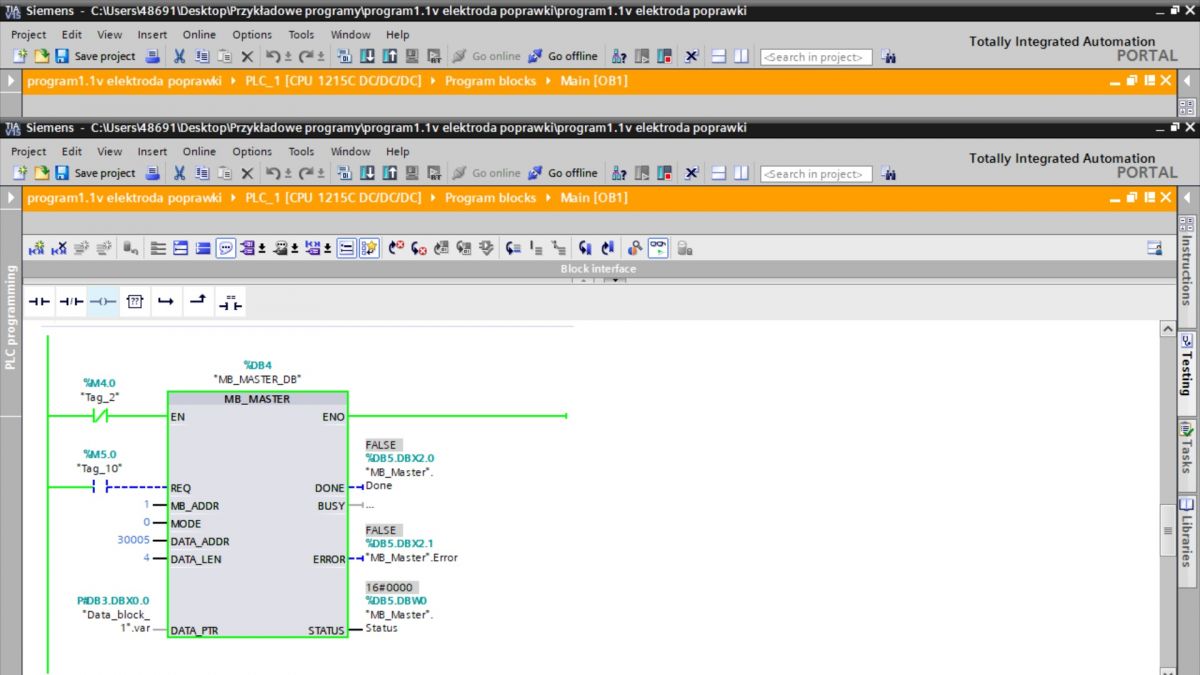Viewport: 1200px width, 675px height.
Task: Click editor vertical scrollbar up arrow
Action: (x=1167, y=328)
